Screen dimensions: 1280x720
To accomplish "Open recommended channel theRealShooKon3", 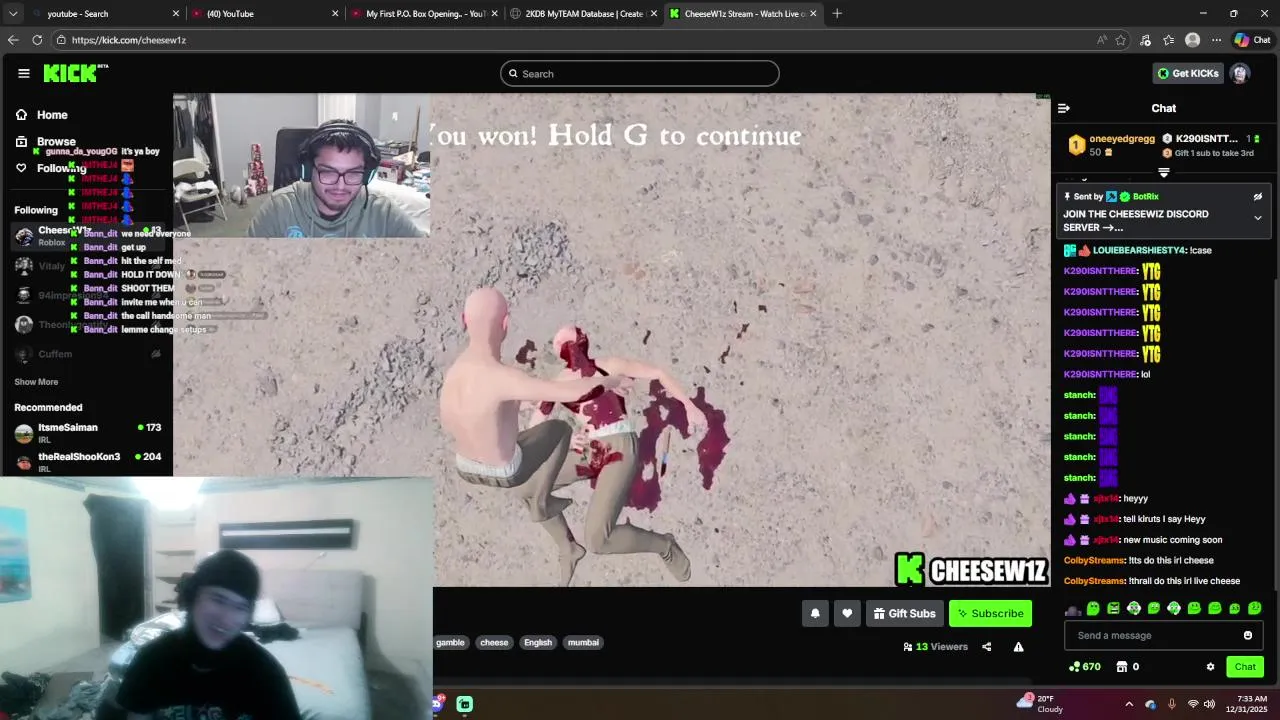I will (88, 462).
